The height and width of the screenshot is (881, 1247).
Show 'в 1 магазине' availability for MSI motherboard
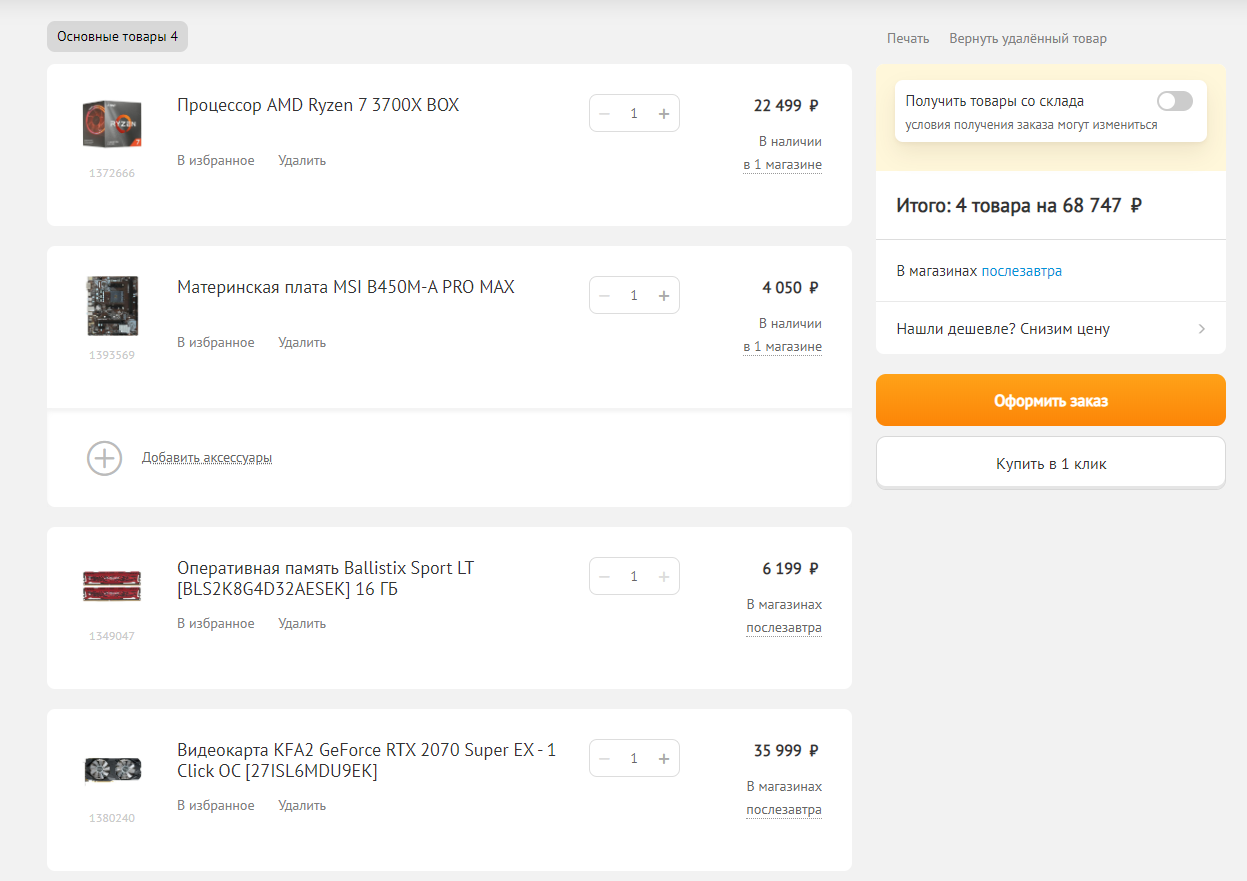[x=782, y=347]
